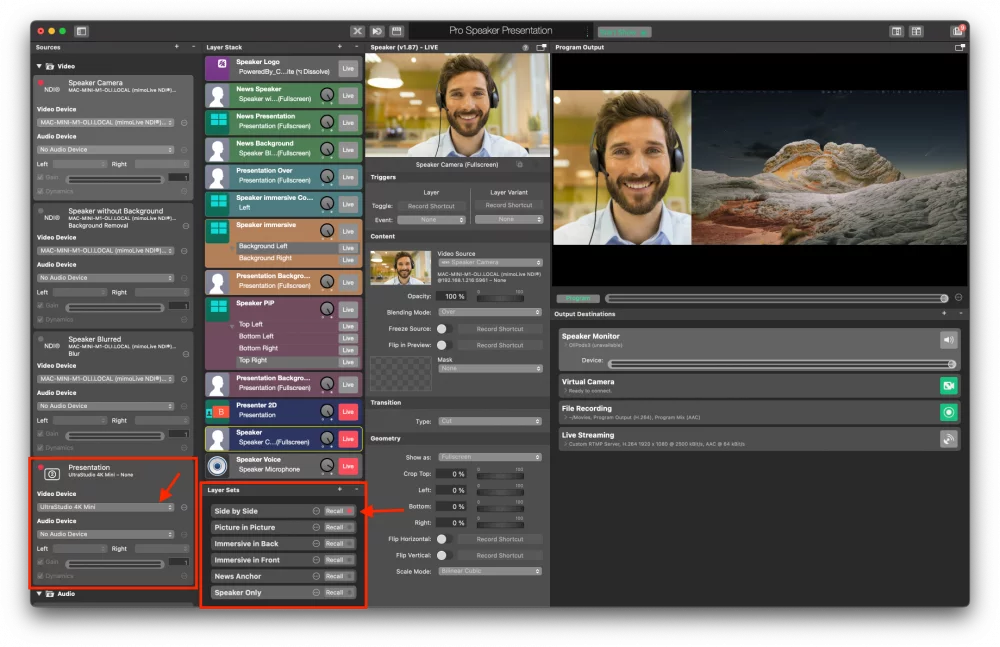Select the Background Right variant
1000x647 pixels.
265,258
